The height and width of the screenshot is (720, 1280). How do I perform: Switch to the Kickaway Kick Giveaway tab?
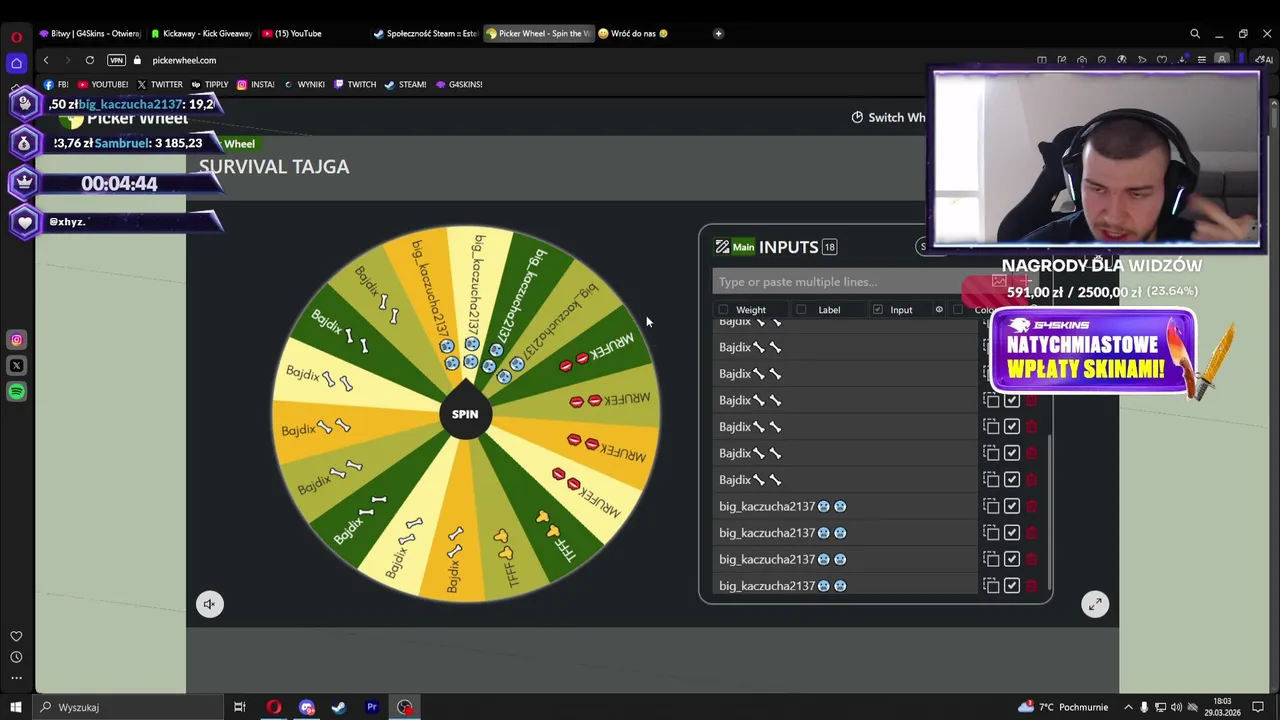pyautogui.click(x=202, y=33)
